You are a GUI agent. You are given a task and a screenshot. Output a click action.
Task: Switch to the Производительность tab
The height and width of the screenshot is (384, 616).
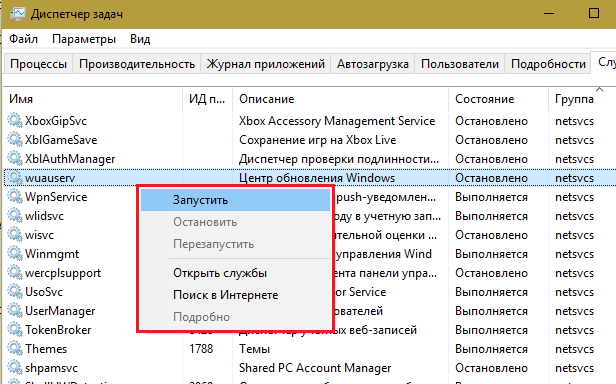tap(137, 64)
